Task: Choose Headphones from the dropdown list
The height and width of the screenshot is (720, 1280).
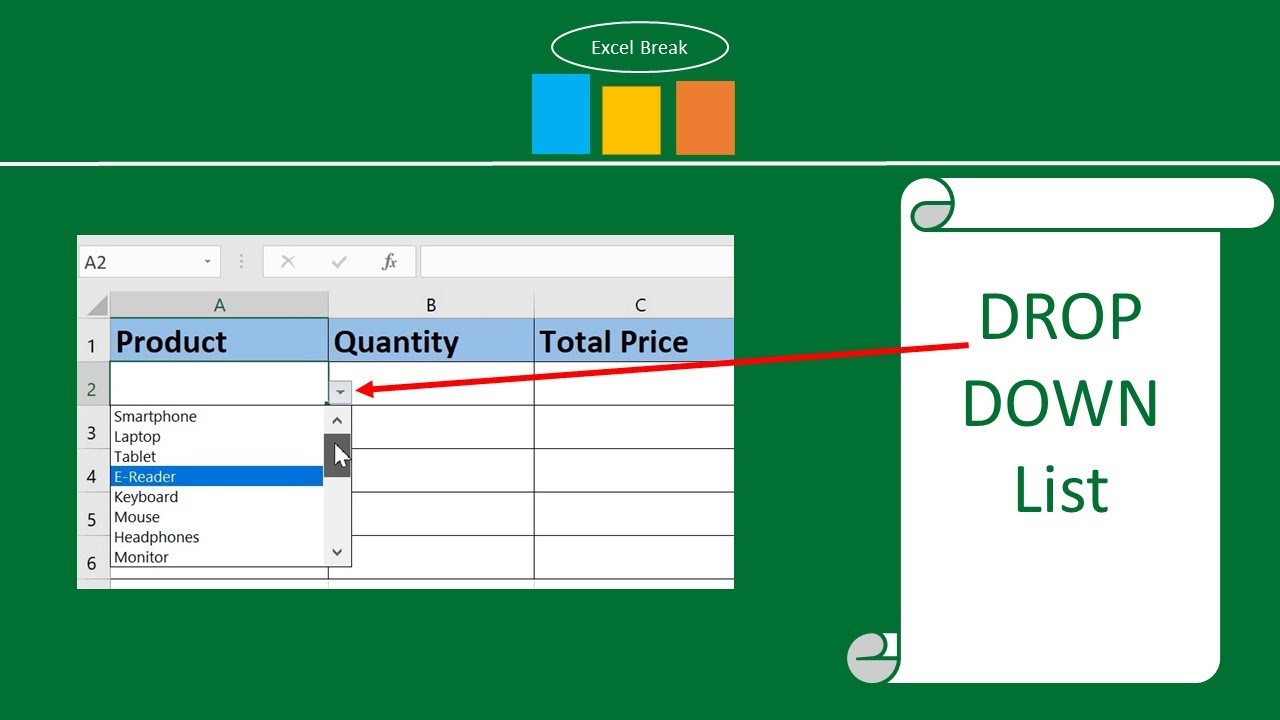Action: 217,537
